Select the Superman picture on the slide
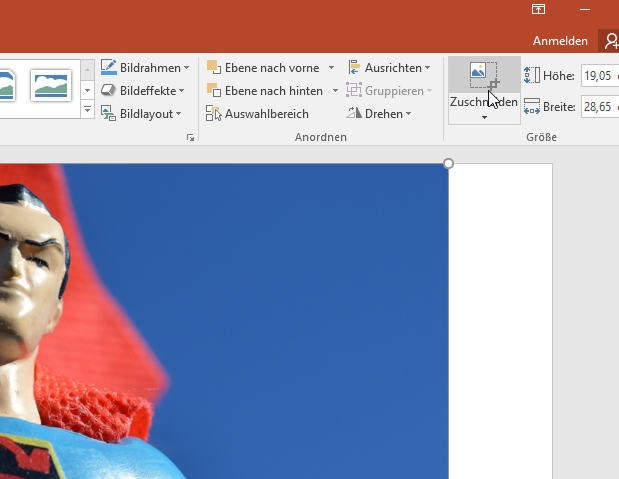The image size is (619, 479). click(x=224, y=321)
